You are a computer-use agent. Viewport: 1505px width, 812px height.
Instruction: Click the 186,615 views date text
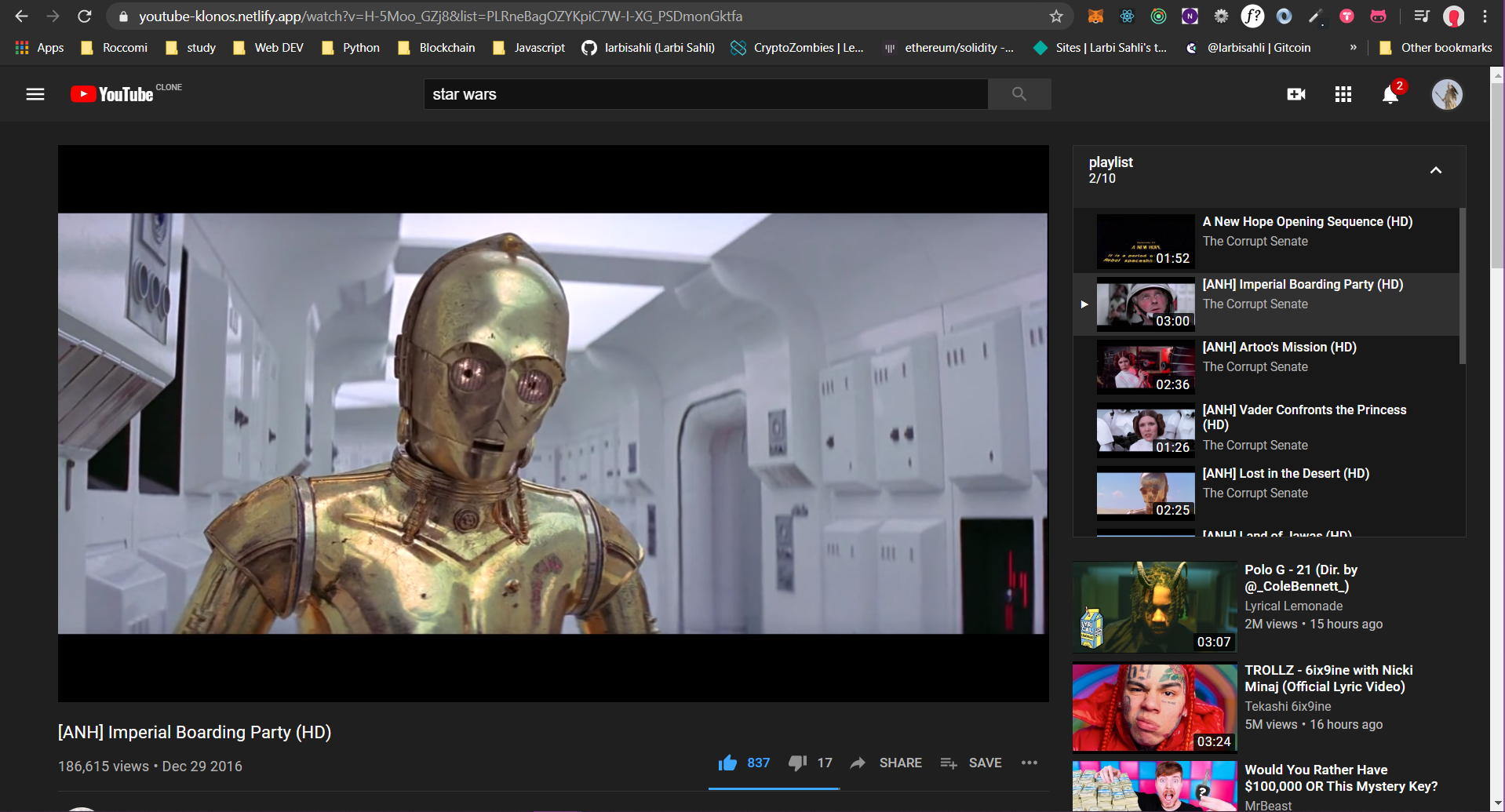coord(150,766)
